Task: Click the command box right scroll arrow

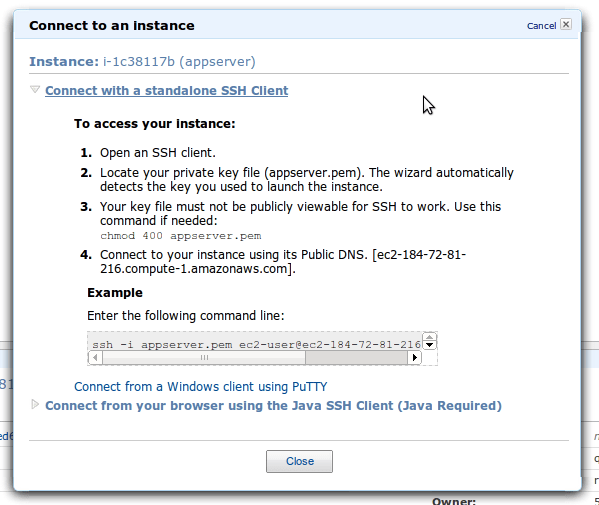Action: click(414, 358)
